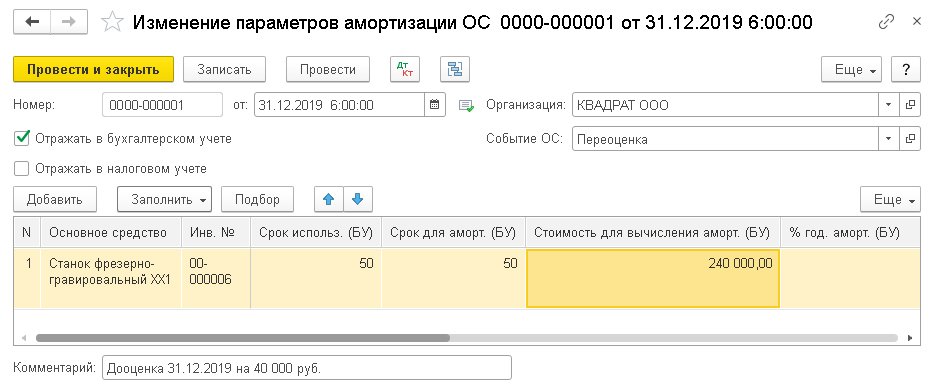Select inventory number cell 00-000006
935x389 pixels.
coord(216,279)
